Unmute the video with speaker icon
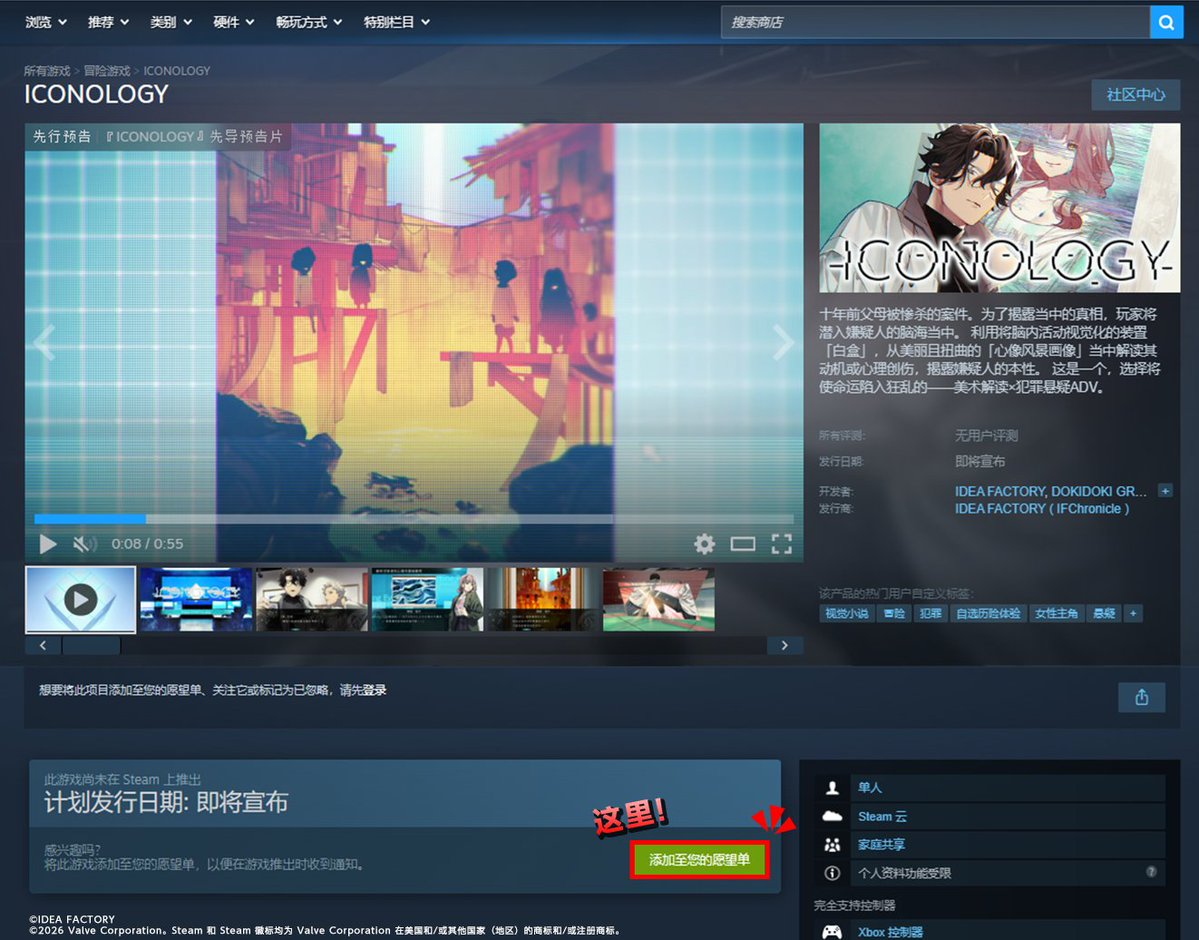The height and width of the screenshot is (940, 1199). pyautogui.click(x=84, y=544)
